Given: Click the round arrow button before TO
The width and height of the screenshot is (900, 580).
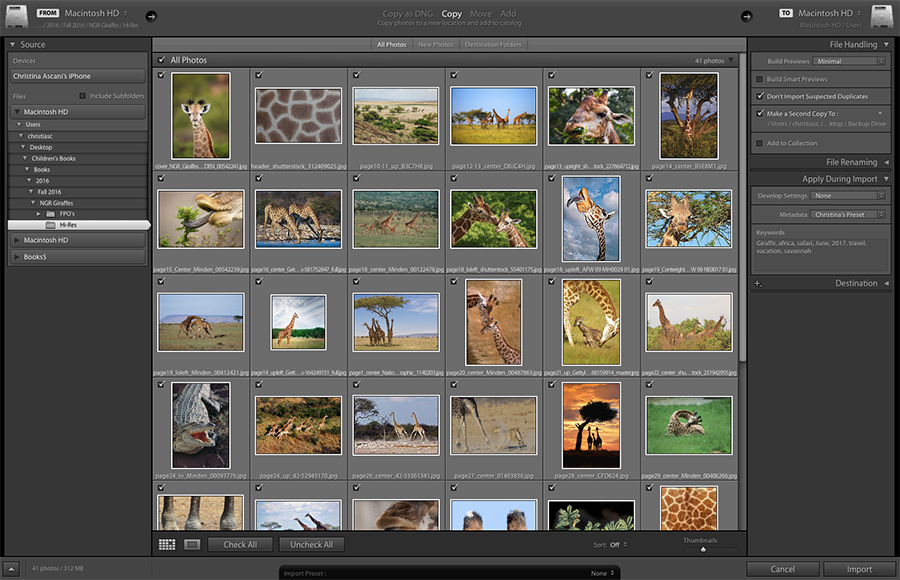Looking at the screenshot, I should point(746,16).
